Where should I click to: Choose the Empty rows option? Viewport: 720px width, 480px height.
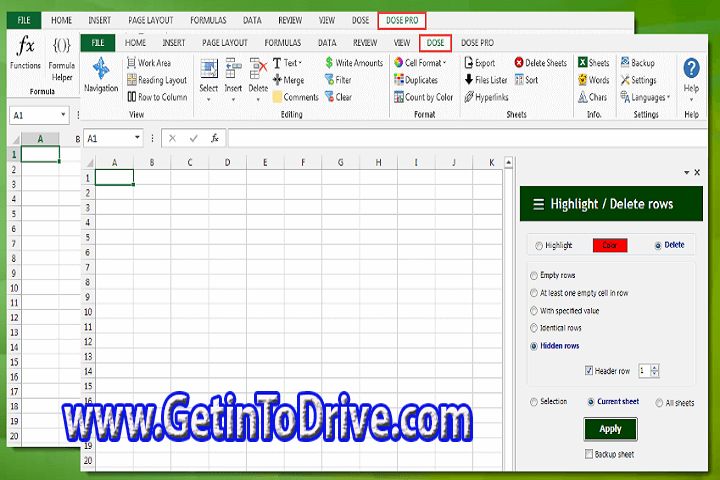click(534, 276)
